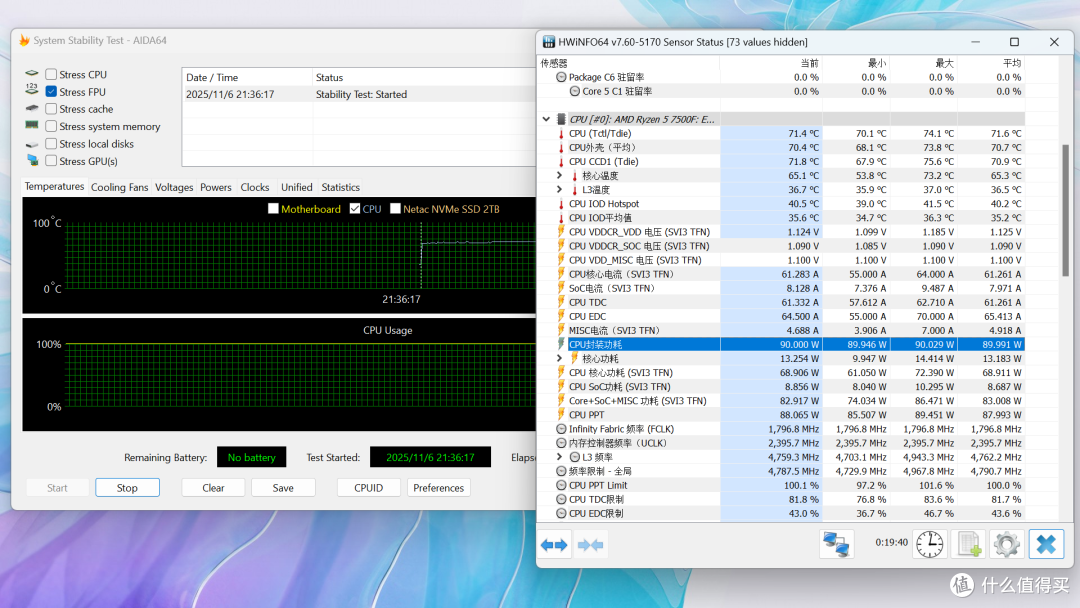Click the Clear button
1080x608 pixels.
(214, 488)
